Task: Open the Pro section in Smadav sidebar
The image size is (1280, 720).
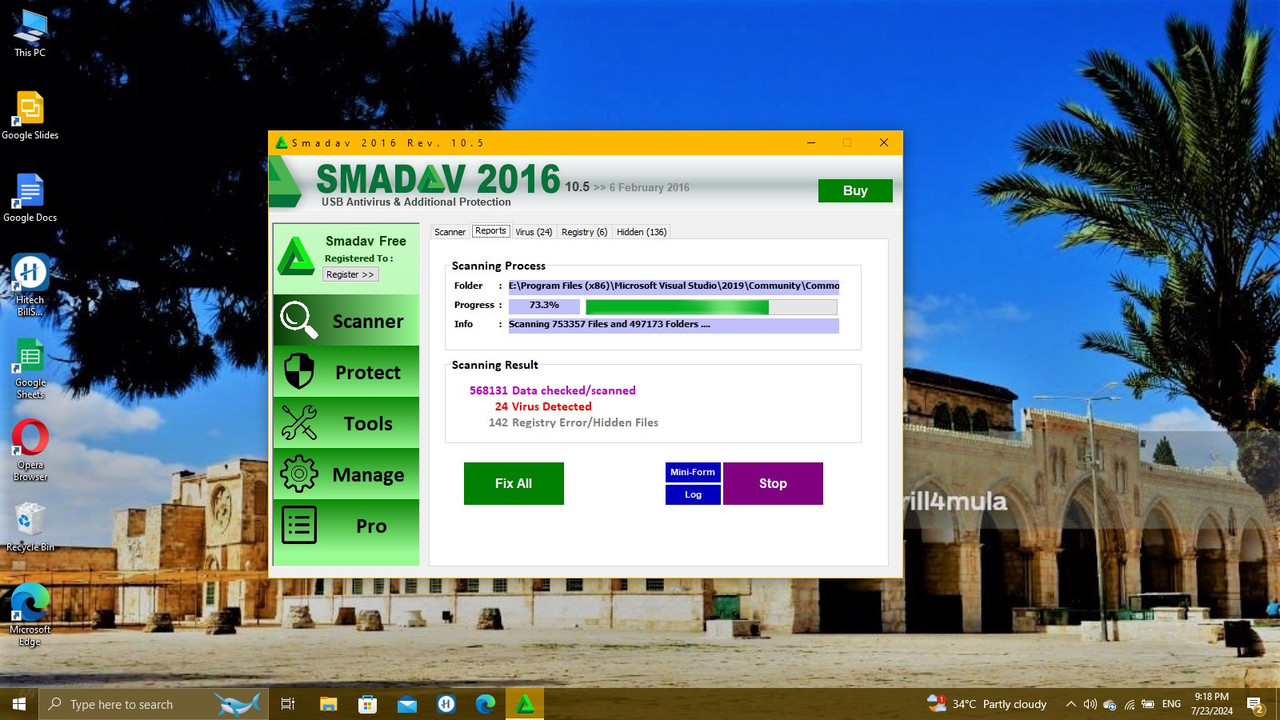Action: coord(346,526)
